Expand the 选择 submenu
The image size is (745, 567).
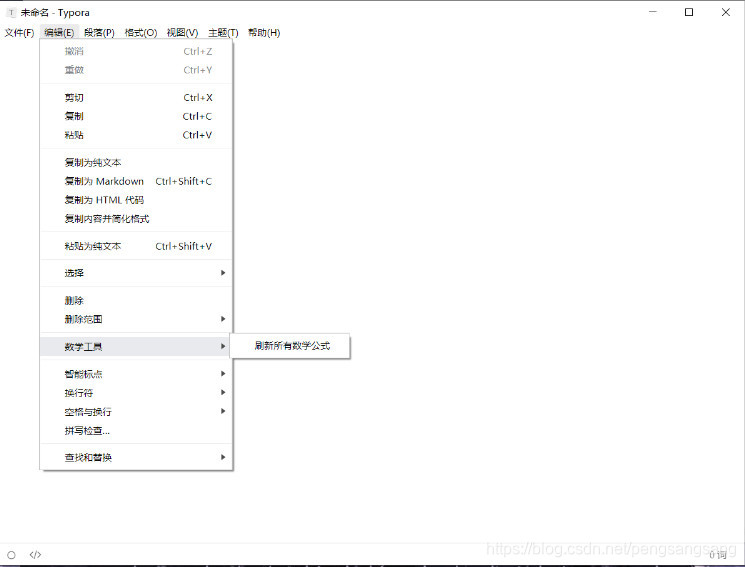point(136,273)
